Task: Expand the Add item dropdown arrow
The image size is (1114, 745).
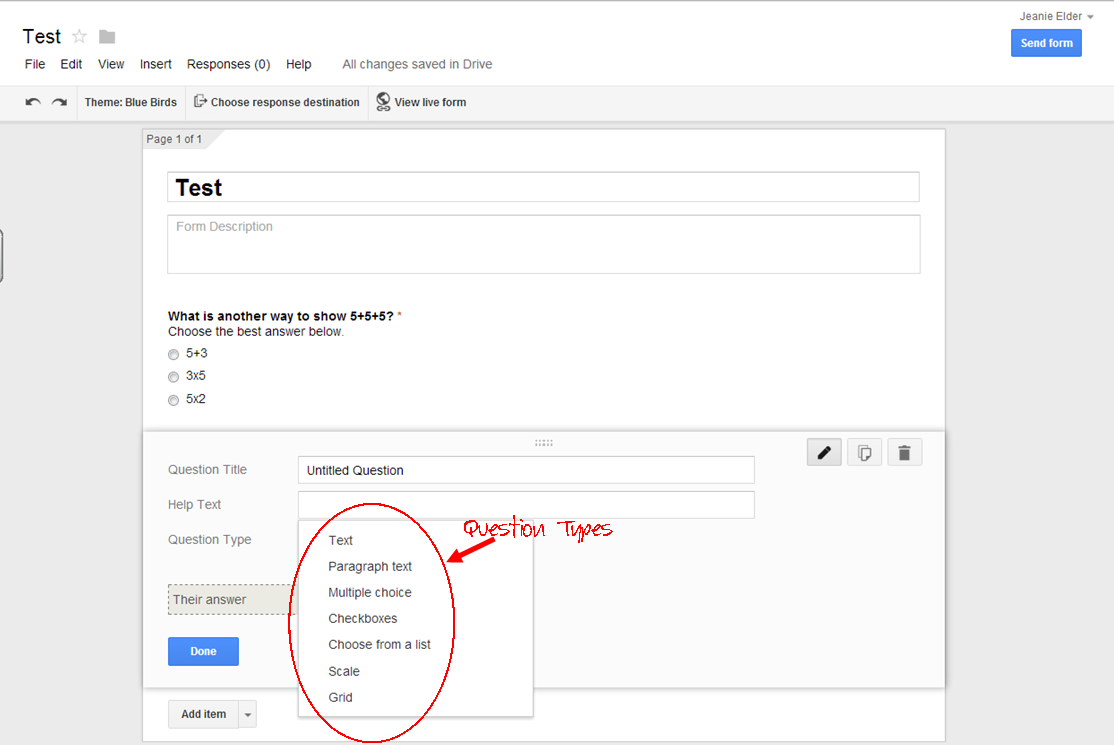Action: pyautogui.click(x=246, y=714)
